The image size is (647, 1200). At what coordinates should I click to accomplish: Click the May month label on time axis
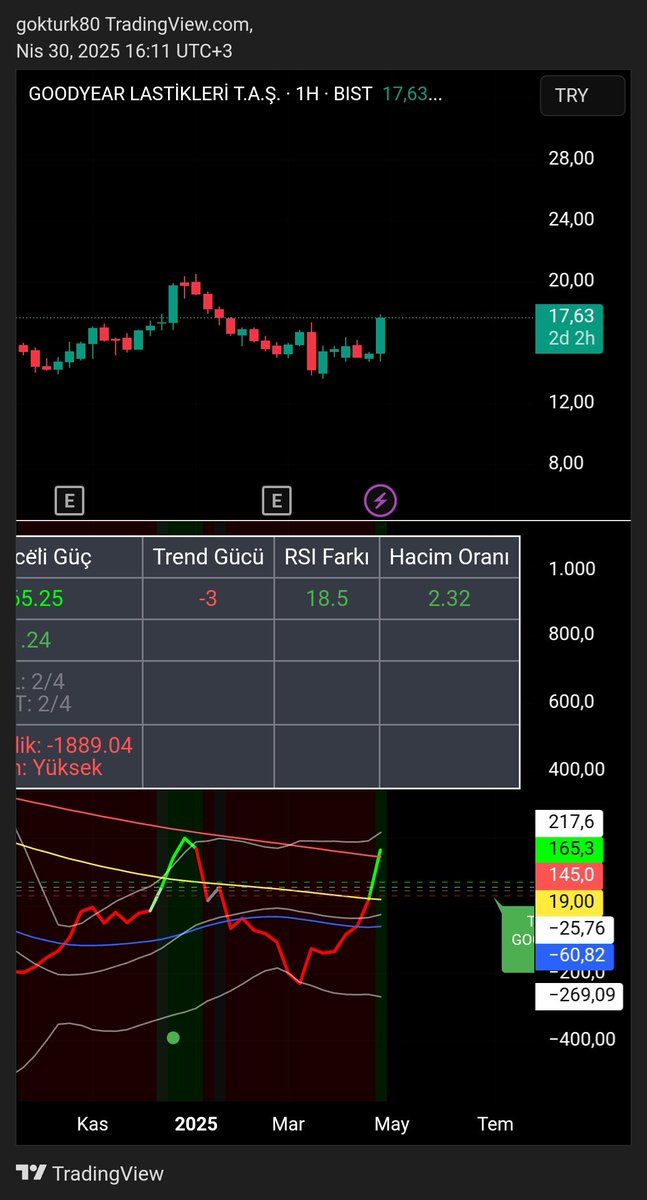click(392, 1124)
